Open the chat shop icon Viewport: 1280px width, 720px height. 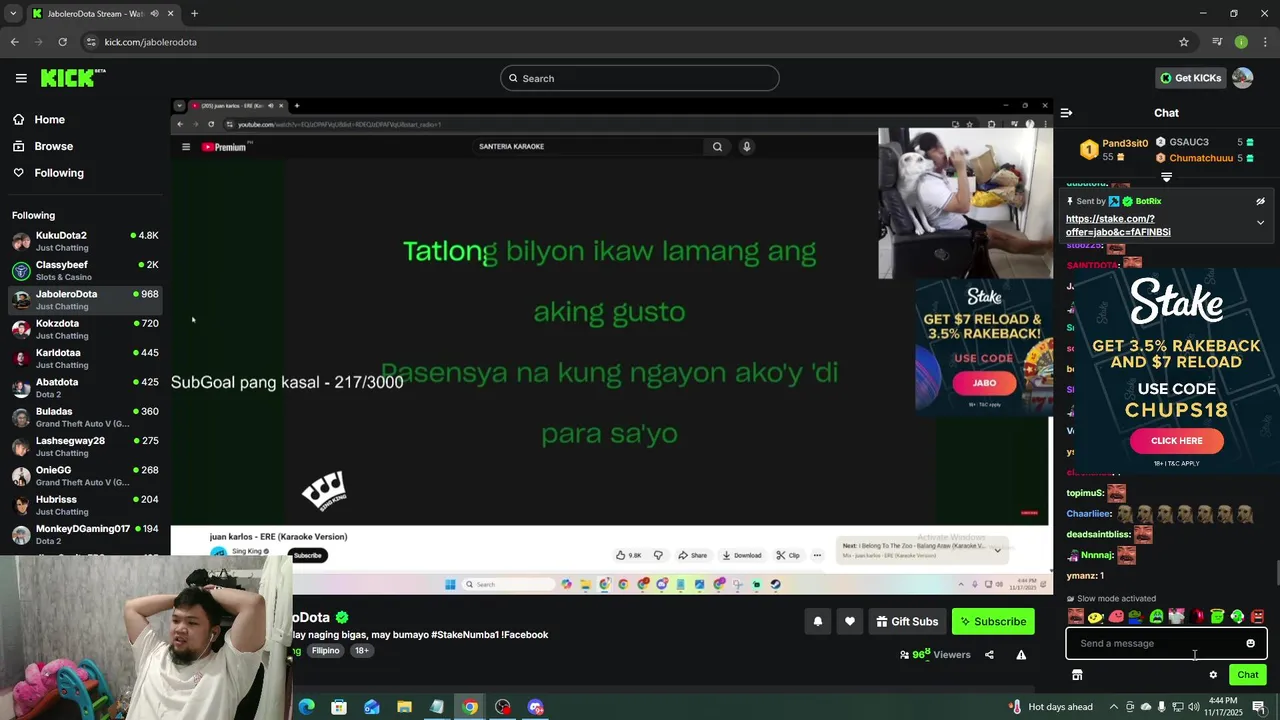1077,675
